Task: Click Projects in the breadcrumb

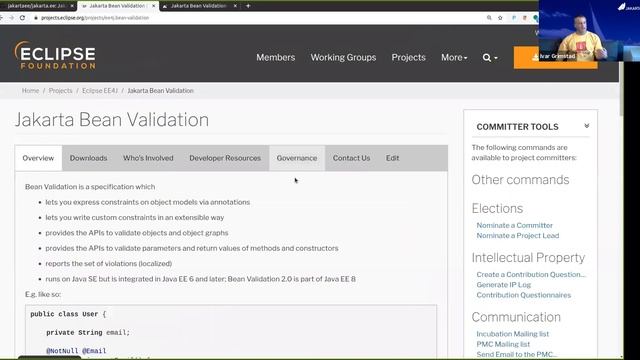Action: pos(60,91)
